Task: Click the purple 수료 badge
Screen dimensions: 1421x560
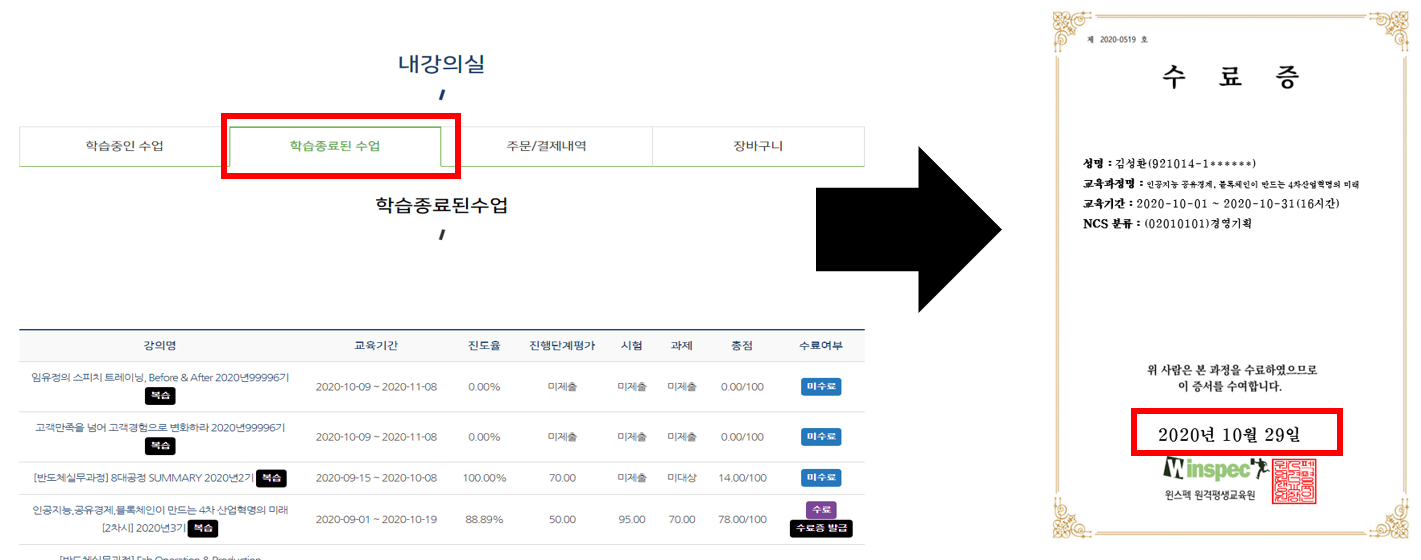Action: point(821,510)
